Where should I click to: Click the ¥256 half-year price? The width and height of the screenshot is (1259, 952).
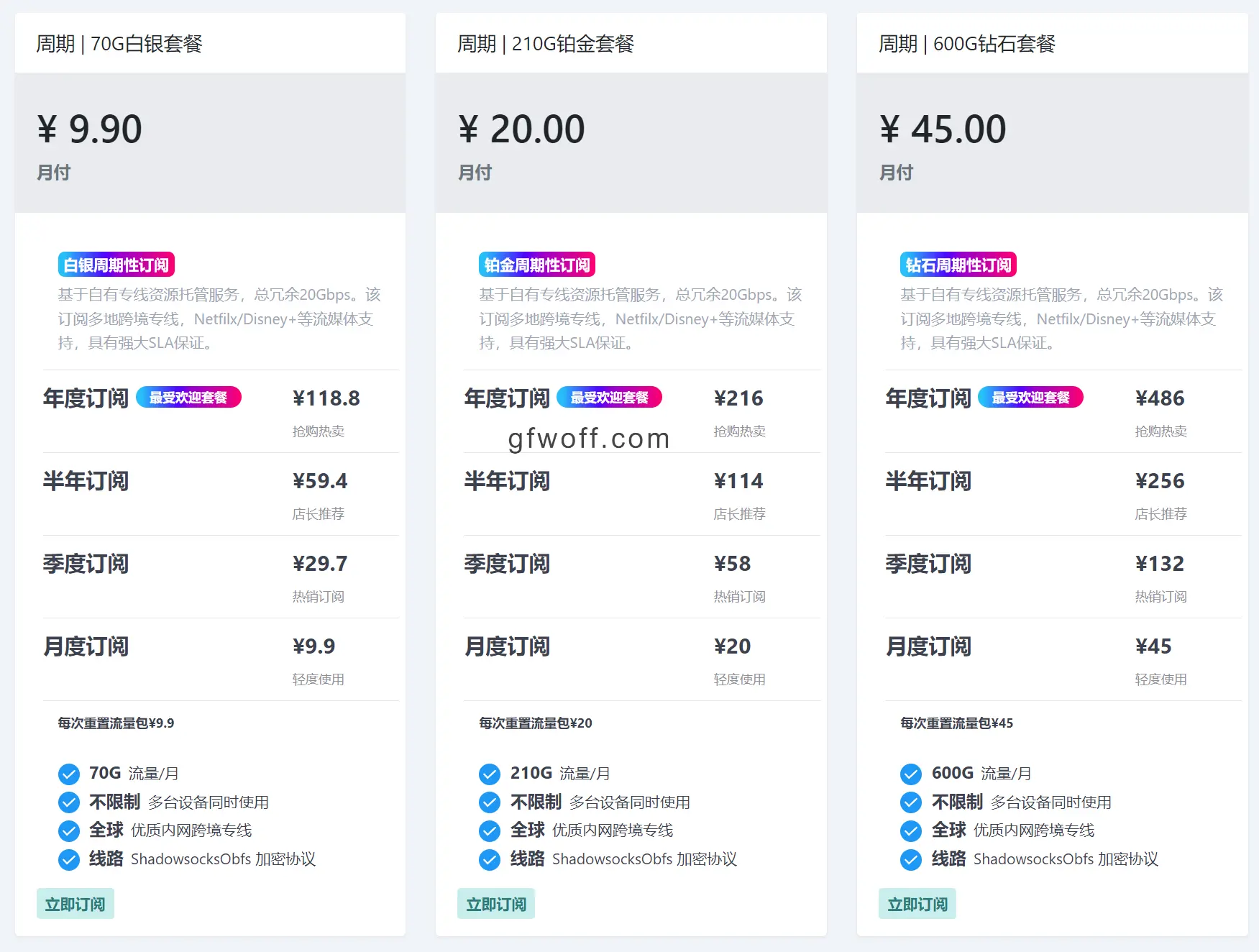pyautogui.click(x=1160, y=481)
